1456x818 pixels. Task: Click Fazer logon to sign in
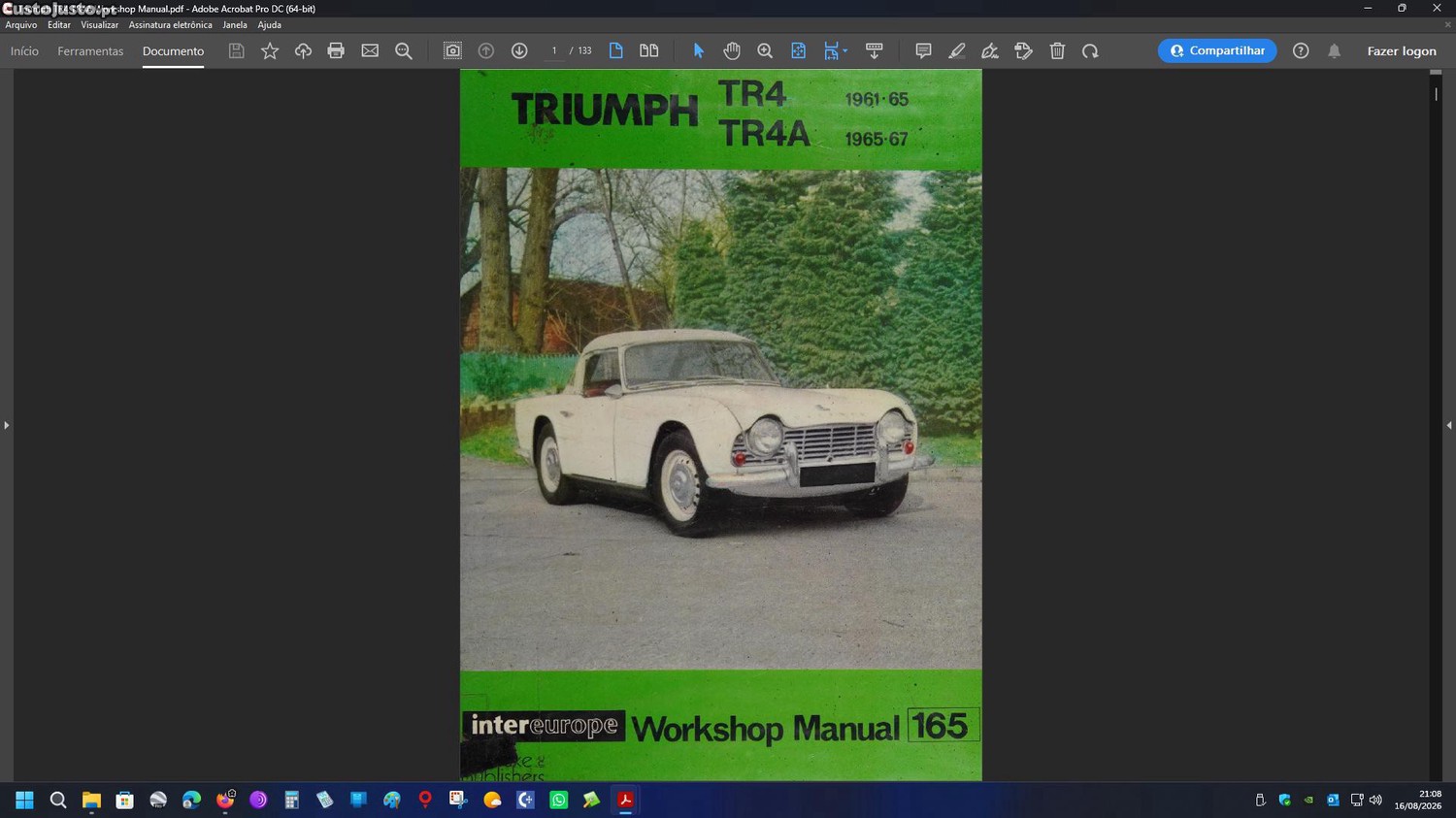1402,51
